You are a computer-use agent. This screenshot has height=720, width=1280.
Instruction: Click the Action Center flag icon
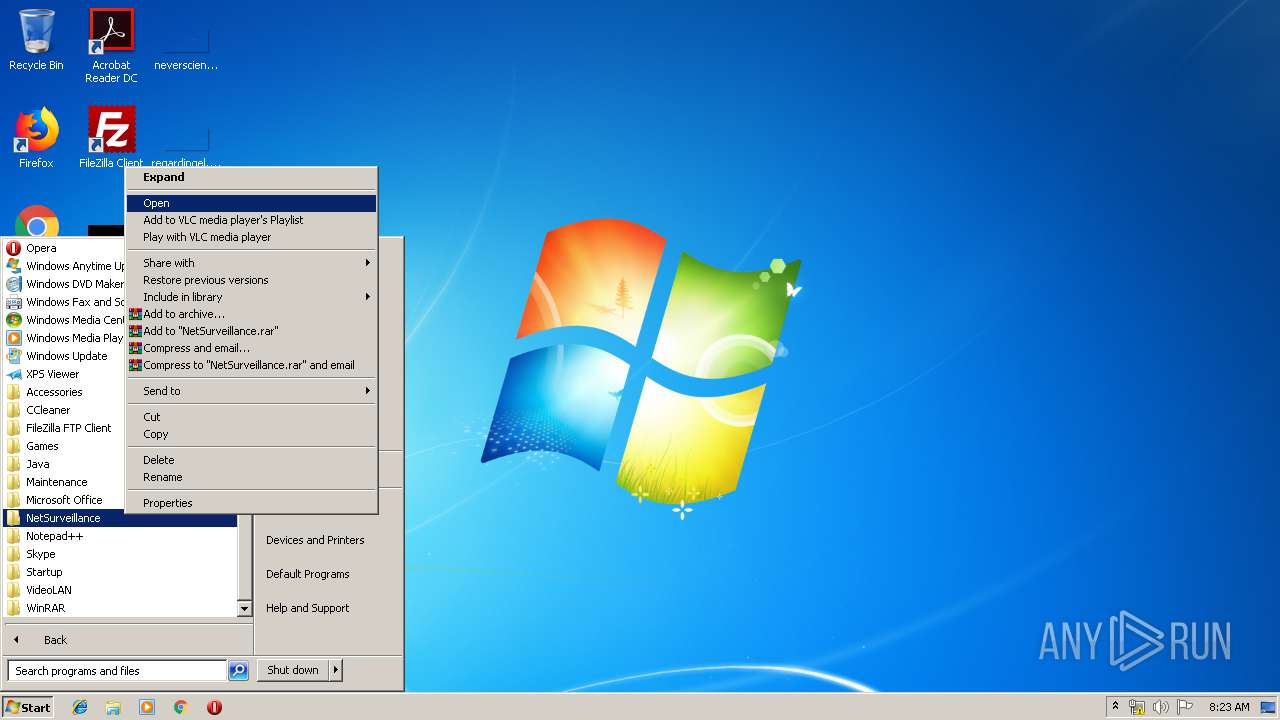(1185, 707)
